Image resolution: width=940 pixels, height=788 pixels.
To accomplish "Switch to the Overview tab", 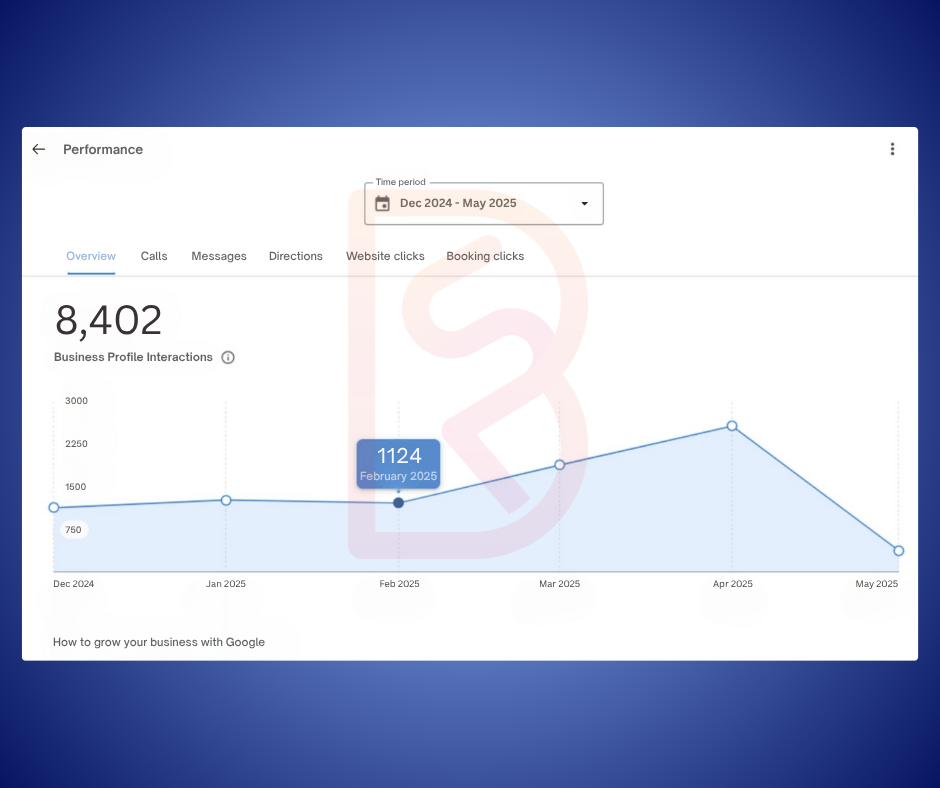I will click(91, 256).
